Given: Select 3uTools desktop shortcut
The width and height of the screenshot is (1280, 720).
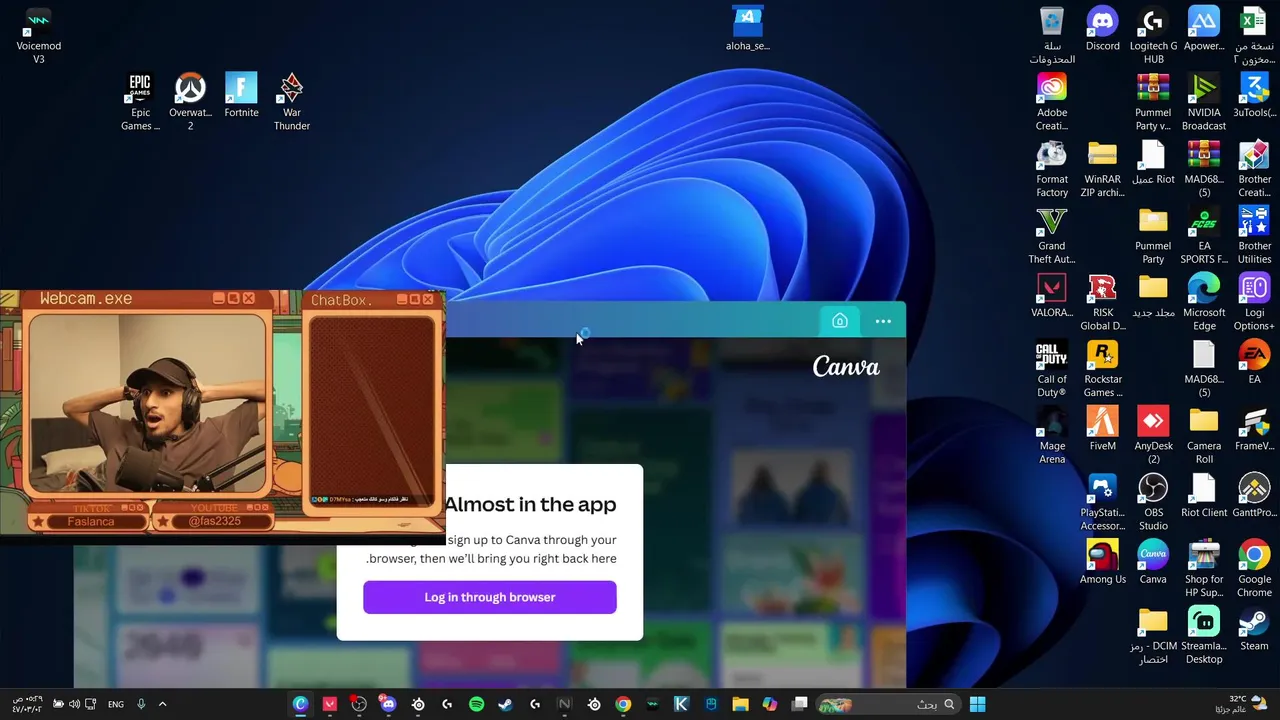Looking at the screenshot, I should tap(1254, 95).
